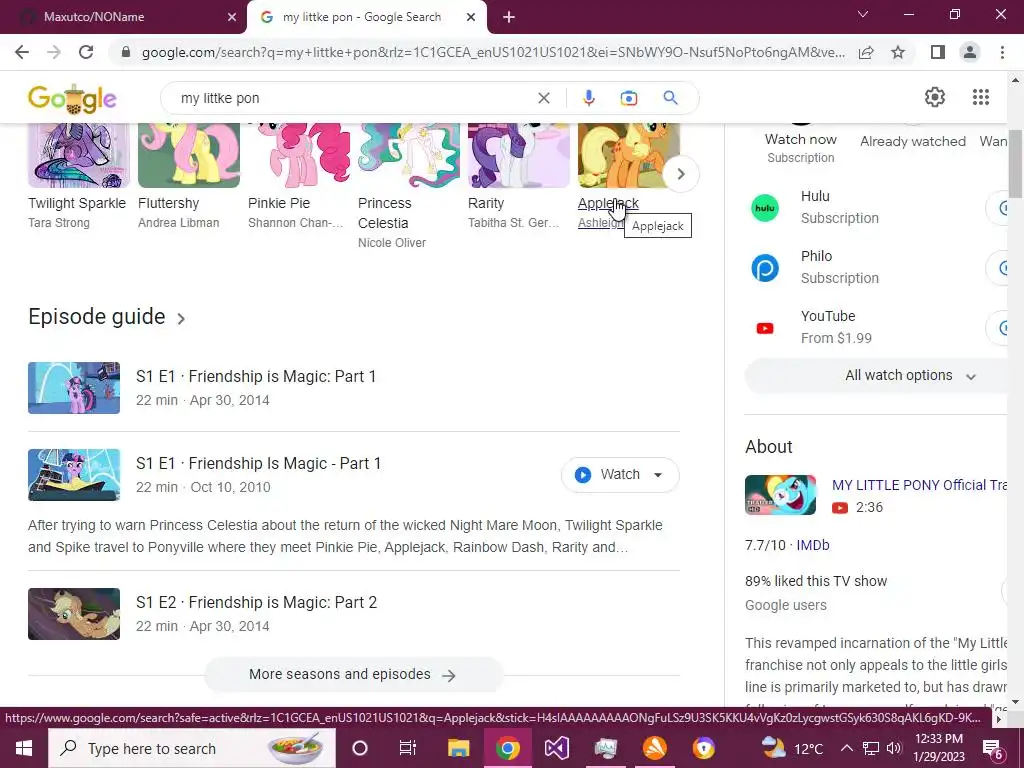Click More seasons and episodes button
1024x768 pixels.
coord(353,675)
